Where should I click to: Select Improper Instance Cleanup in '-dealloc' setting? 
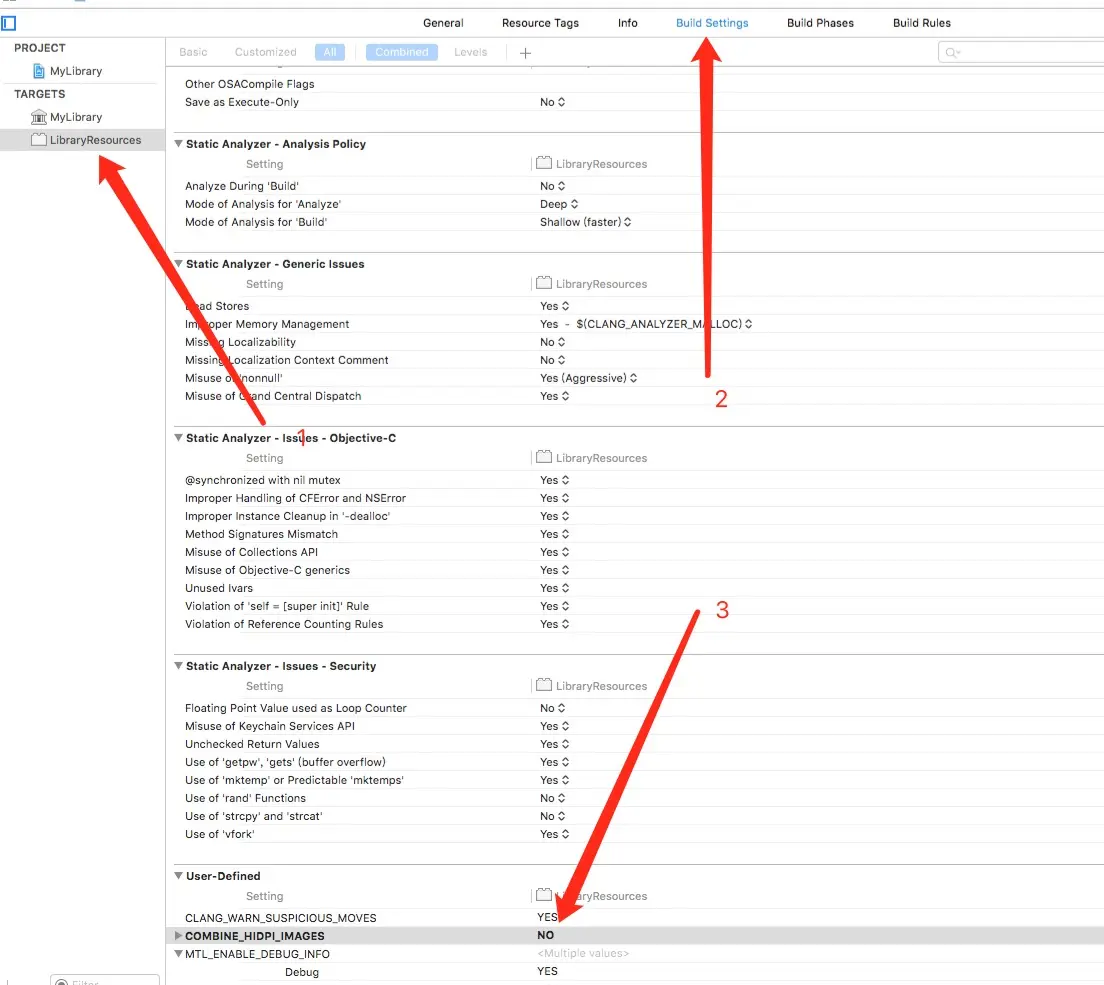coord(287,517)
